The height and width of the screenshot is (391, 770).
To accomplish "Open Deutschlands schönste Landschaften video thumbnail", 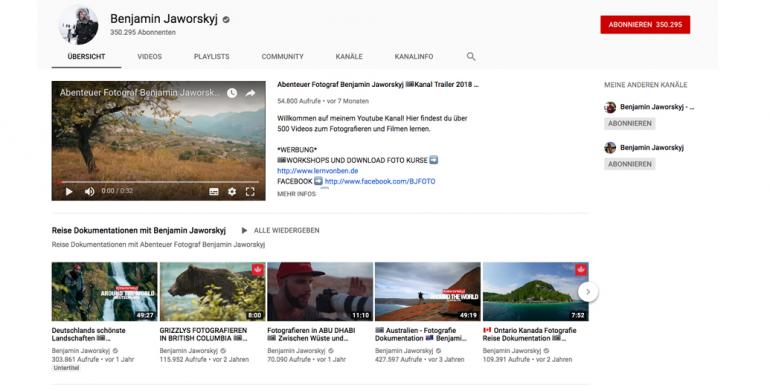I will click(105, 292).
